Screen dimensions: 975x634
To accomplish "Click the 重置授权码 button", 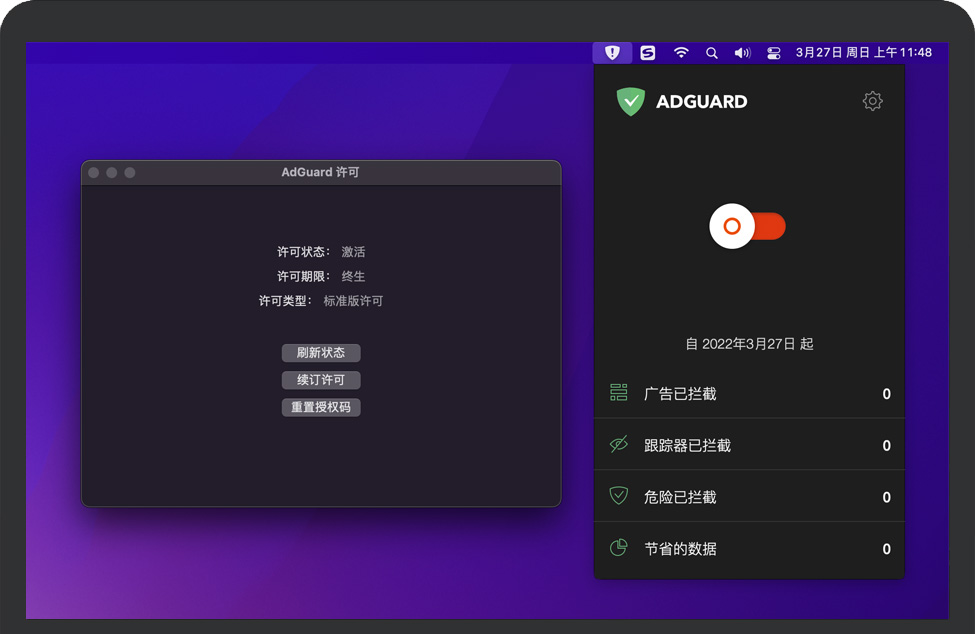I will 321,407.
